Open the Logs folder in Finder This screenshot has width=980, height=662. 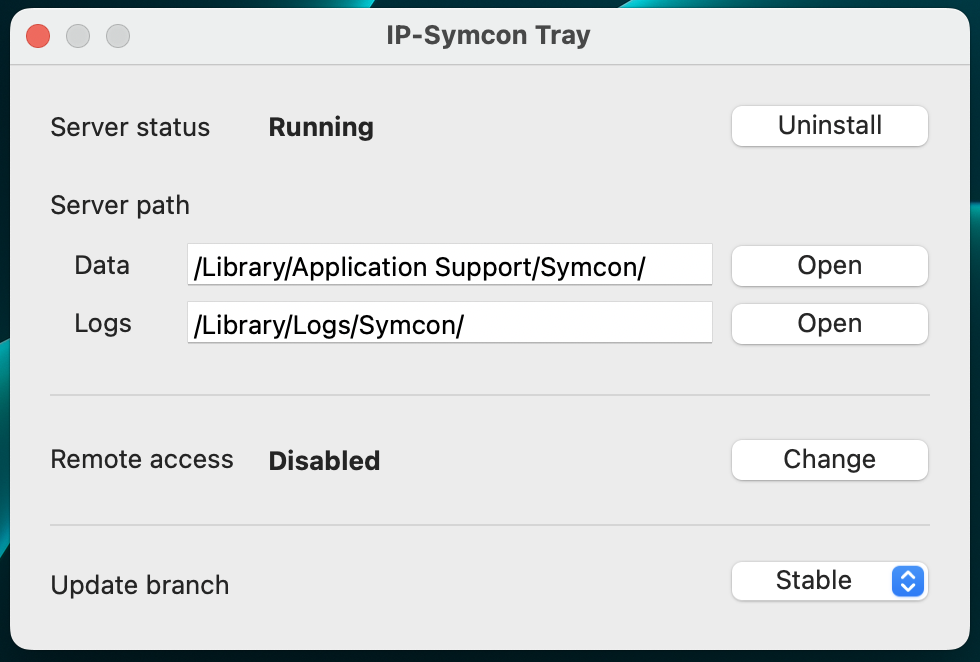(x=829, y=323)
